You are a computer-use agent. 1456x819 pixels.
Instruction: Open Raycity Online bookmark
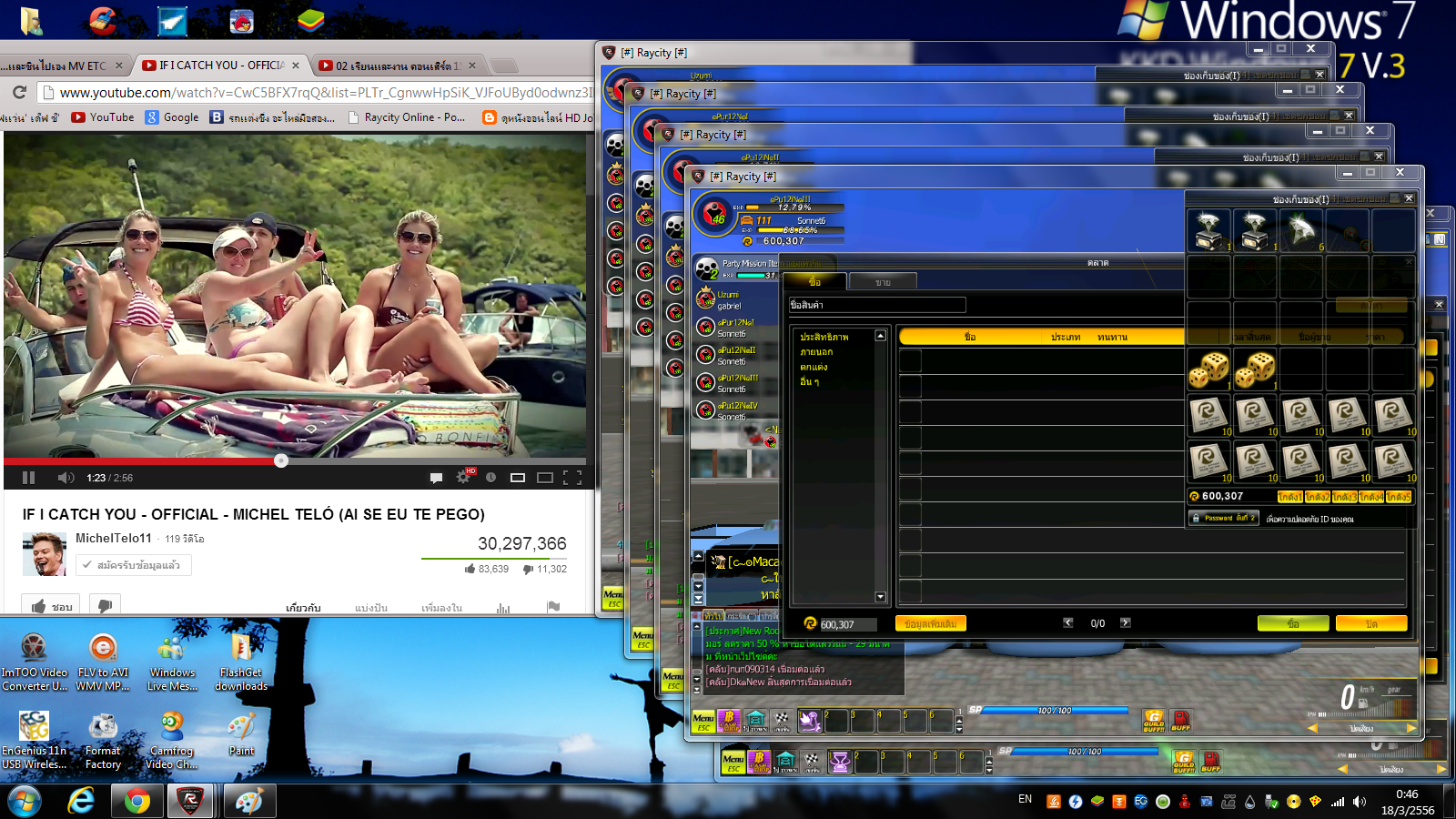406,117
